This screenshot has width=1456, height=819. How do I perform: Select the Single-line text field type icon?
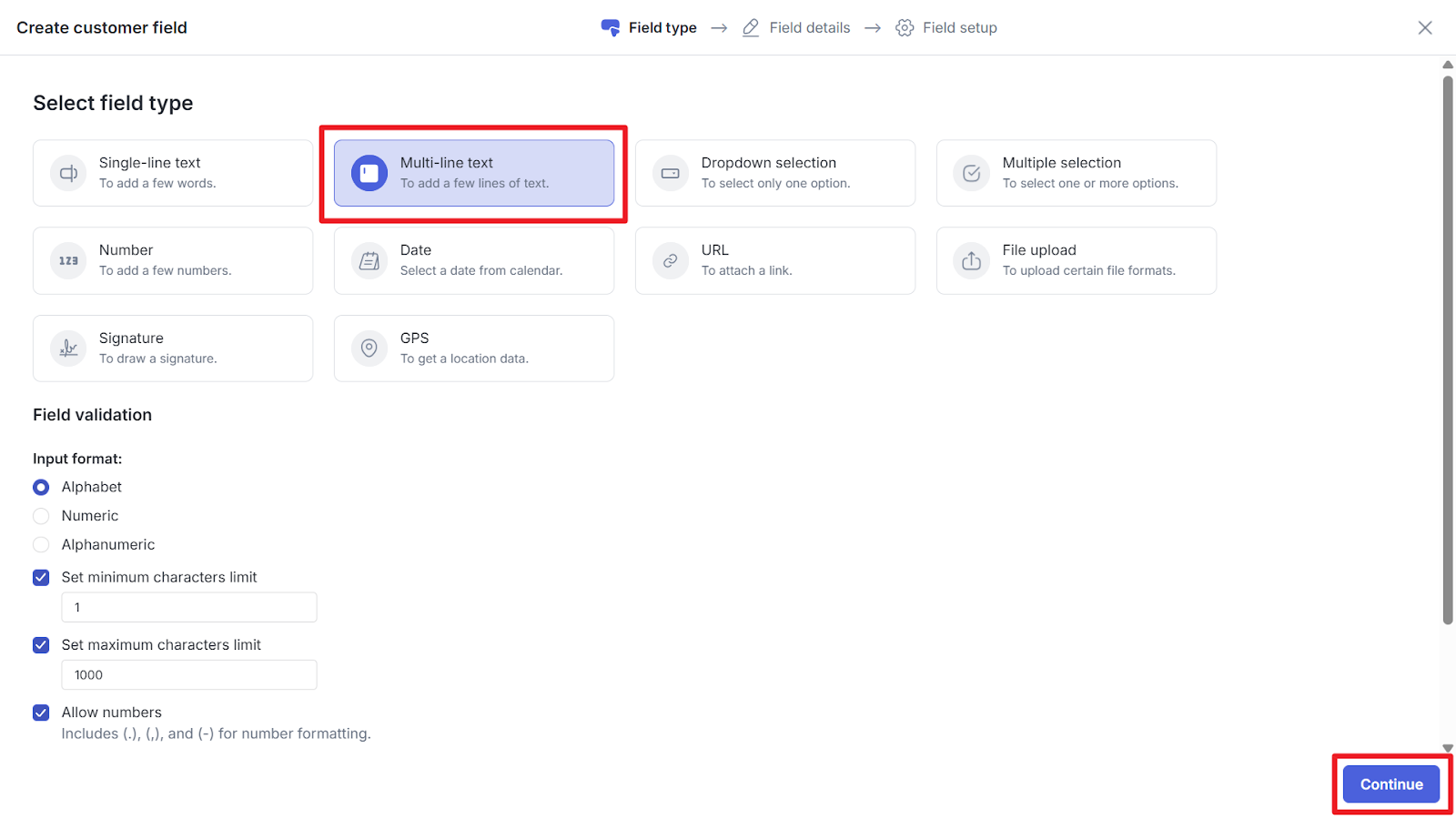[68, 173]
